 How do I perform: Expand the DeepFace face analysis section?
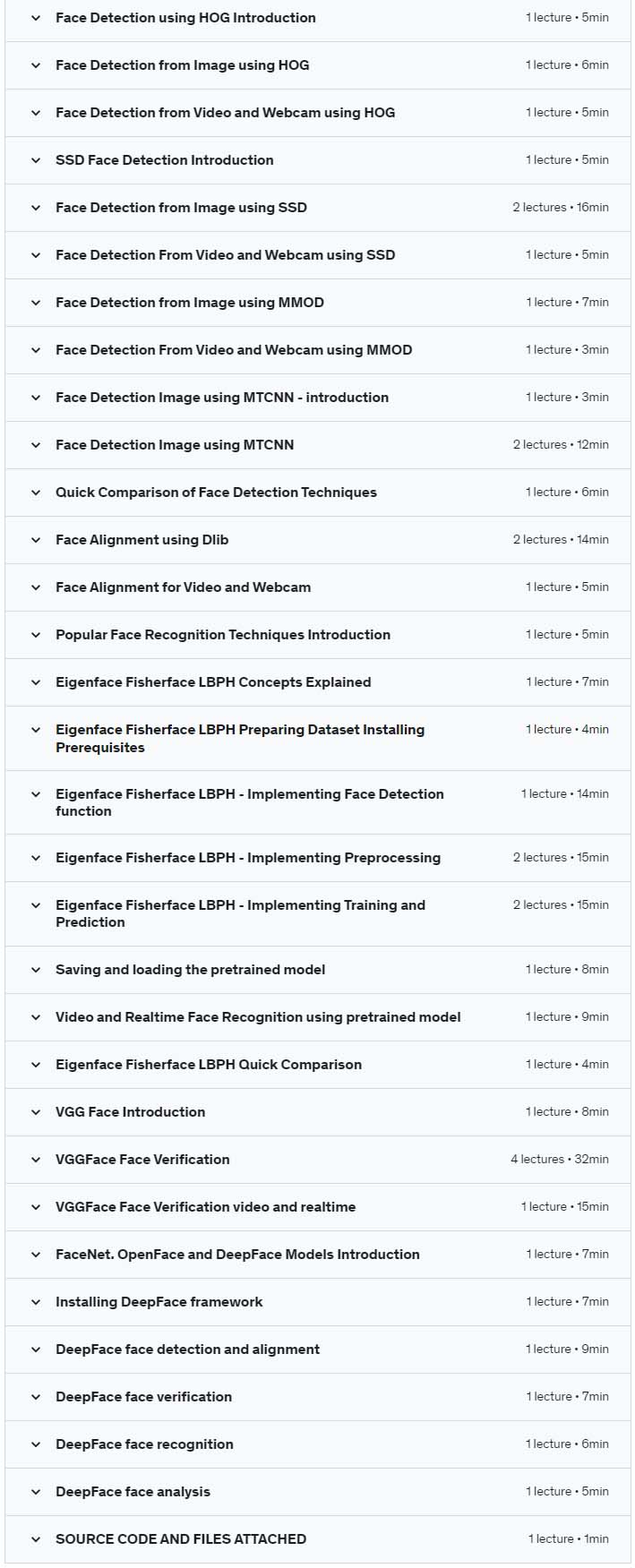(318, 1492)
